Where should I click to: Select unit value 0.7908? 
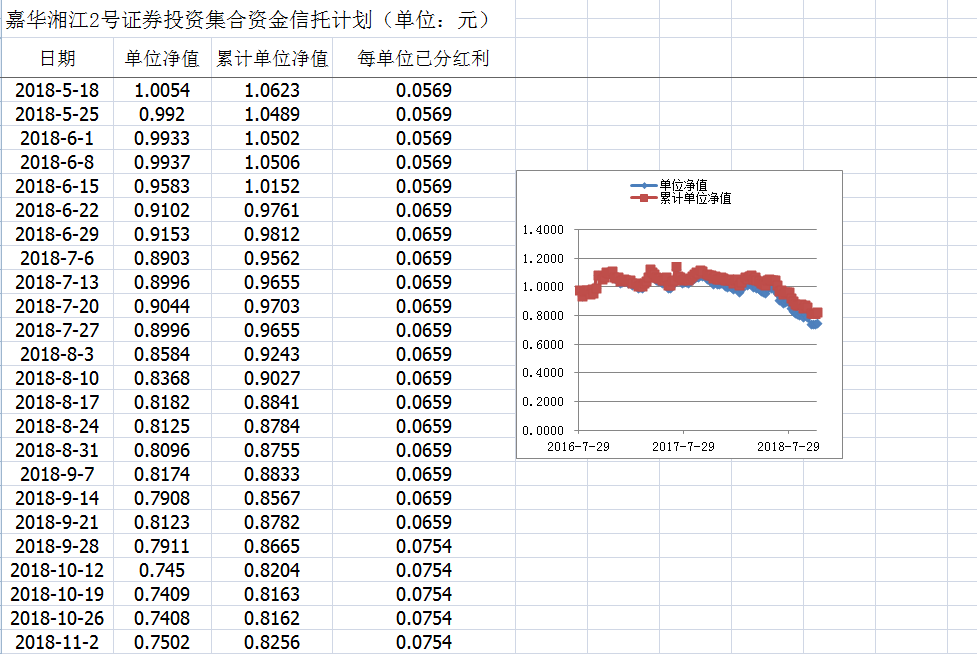162,498
